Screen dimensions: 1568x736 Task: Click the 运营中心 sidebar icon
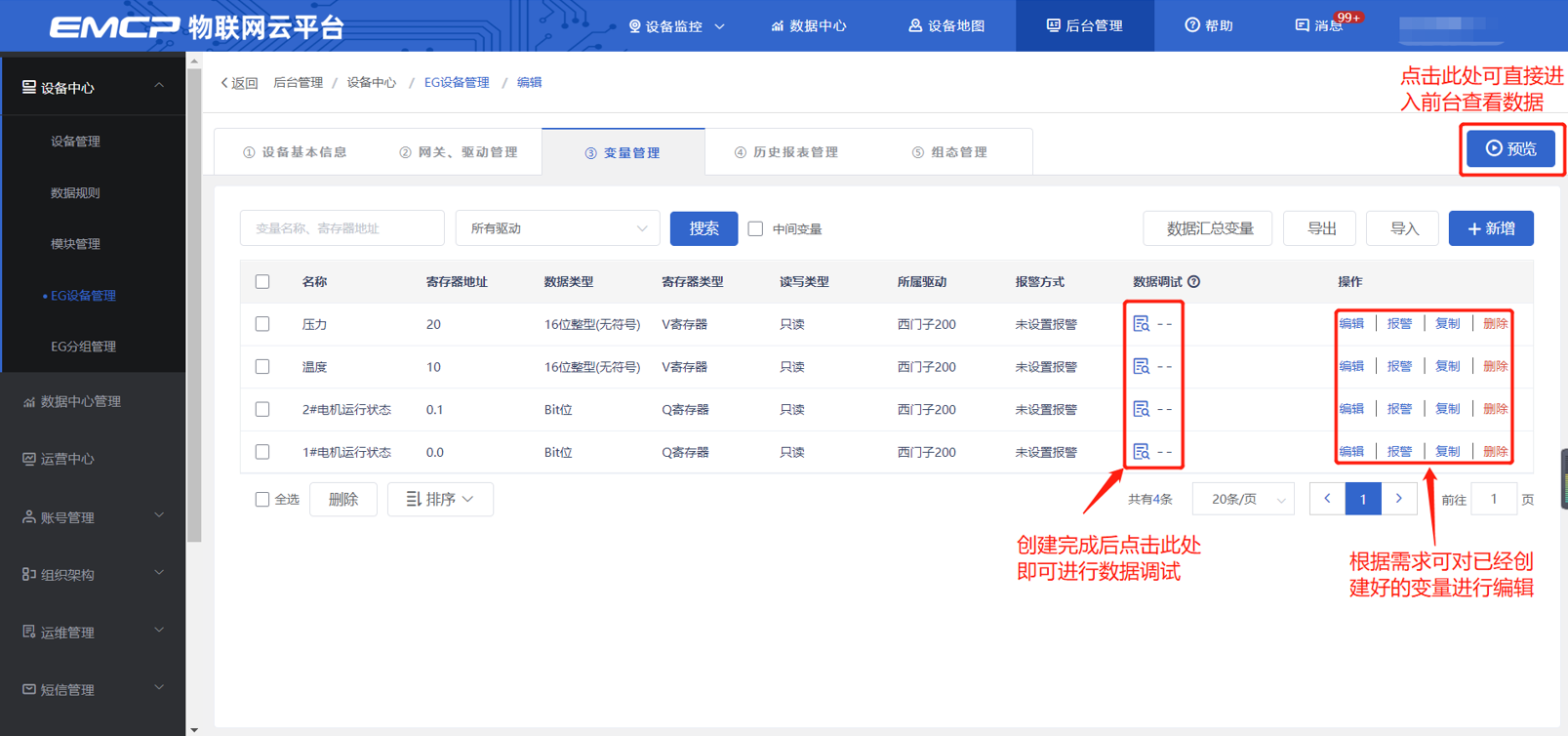pos(28,459)
